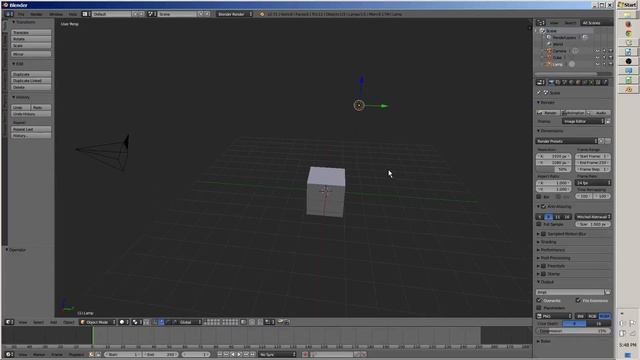Open the Global orientation dropdown
Image resolution: width=640 pixels, height=360 pixels.
click(190, 322)
